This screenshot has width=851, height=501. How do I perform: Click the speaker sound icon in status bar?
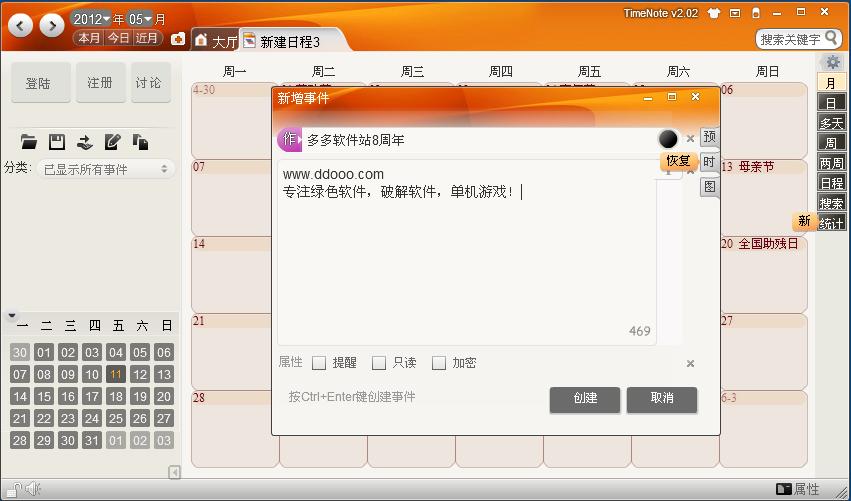33,489
